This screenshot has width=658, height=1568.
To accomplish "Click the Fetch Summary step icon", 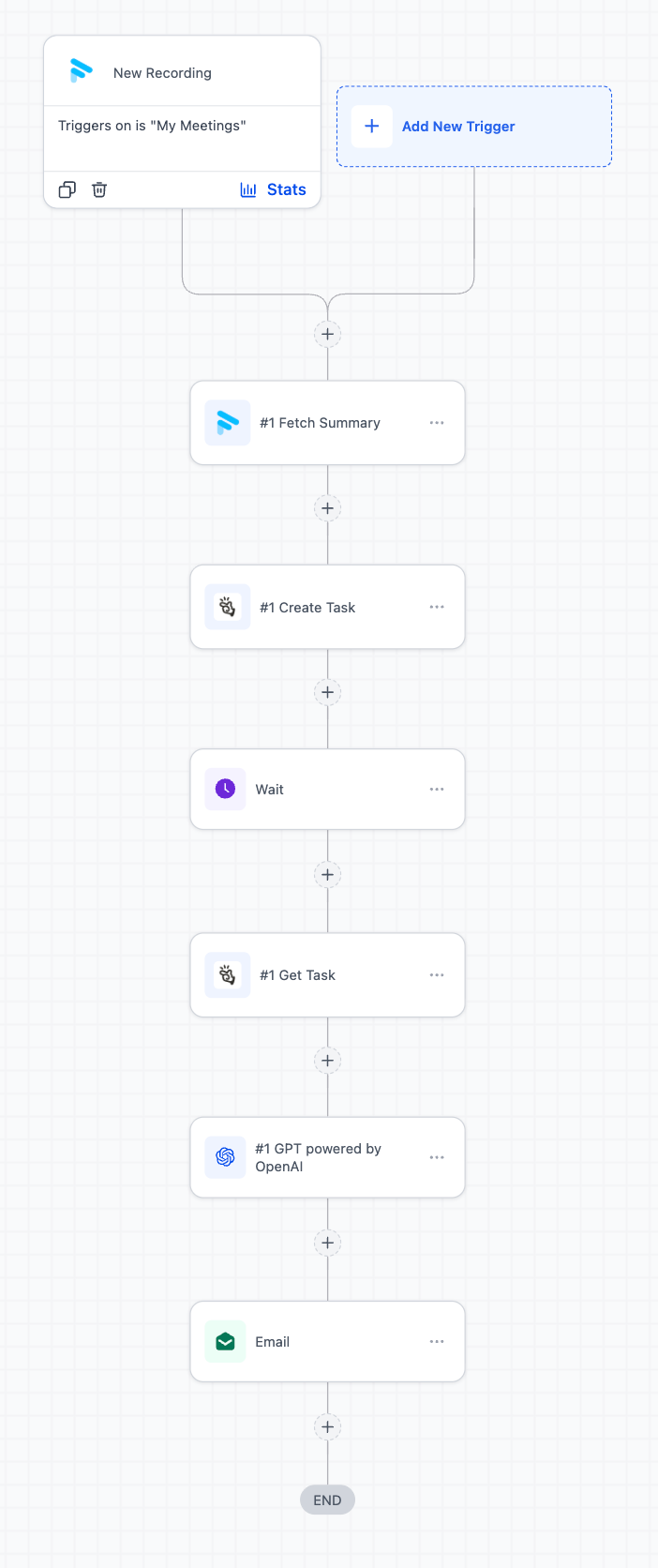I will pos(227,423).
